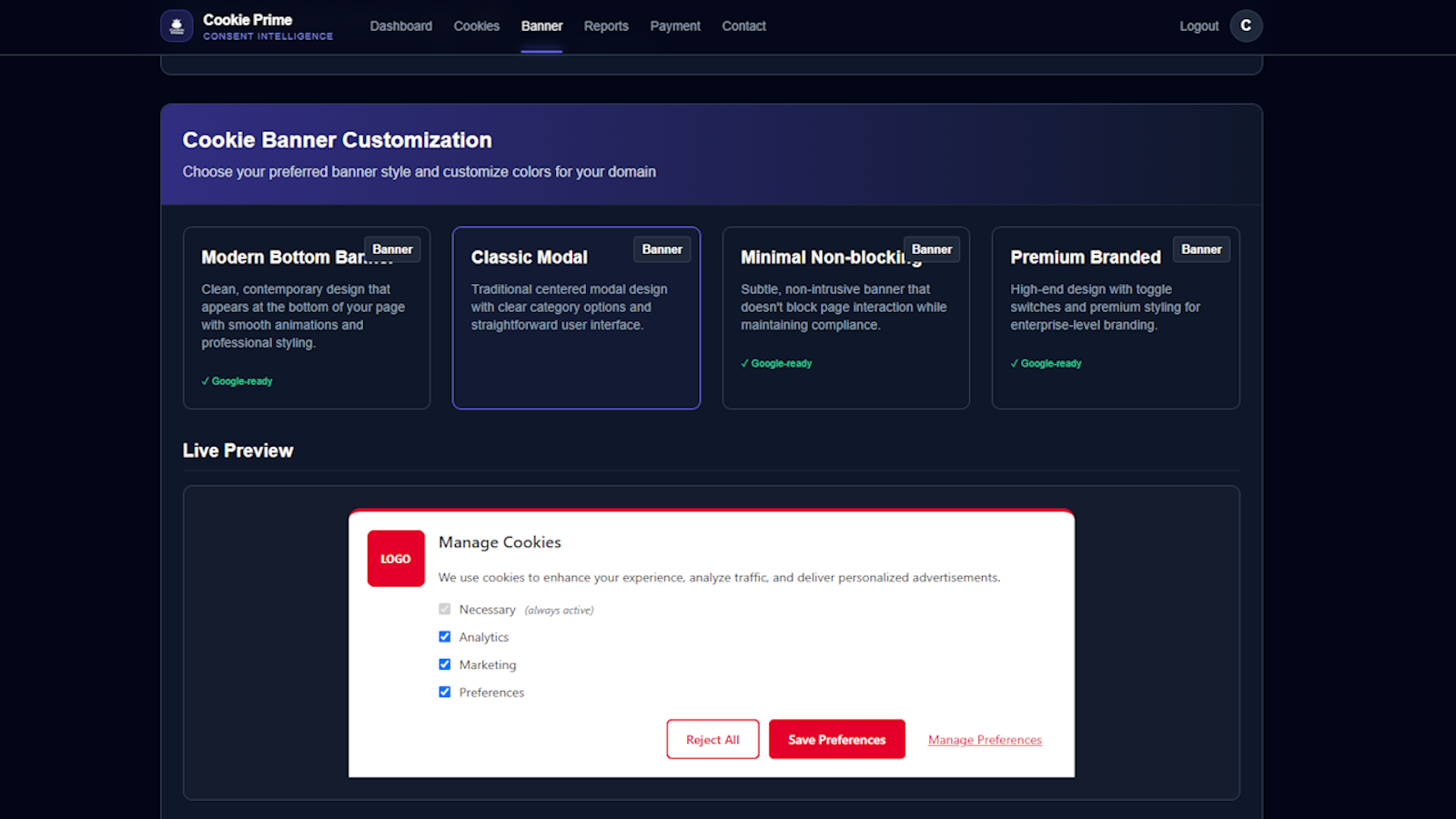Click Google-ready label under Premium Branded
Screen dimensions: 1456x819
click(1046, 363)
